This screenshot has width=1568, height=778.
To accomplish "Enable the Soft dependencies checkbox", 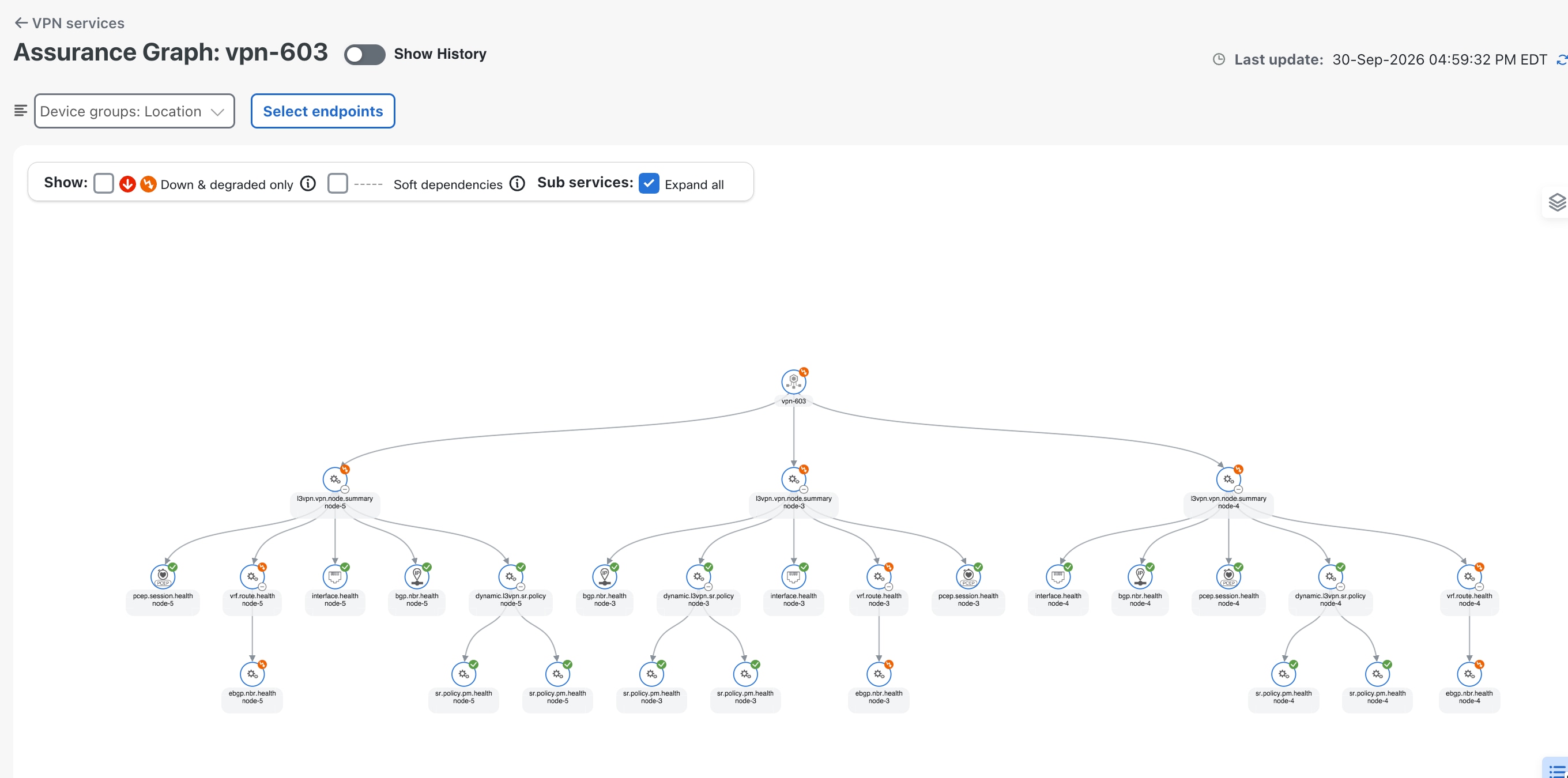I will point(337,183).
